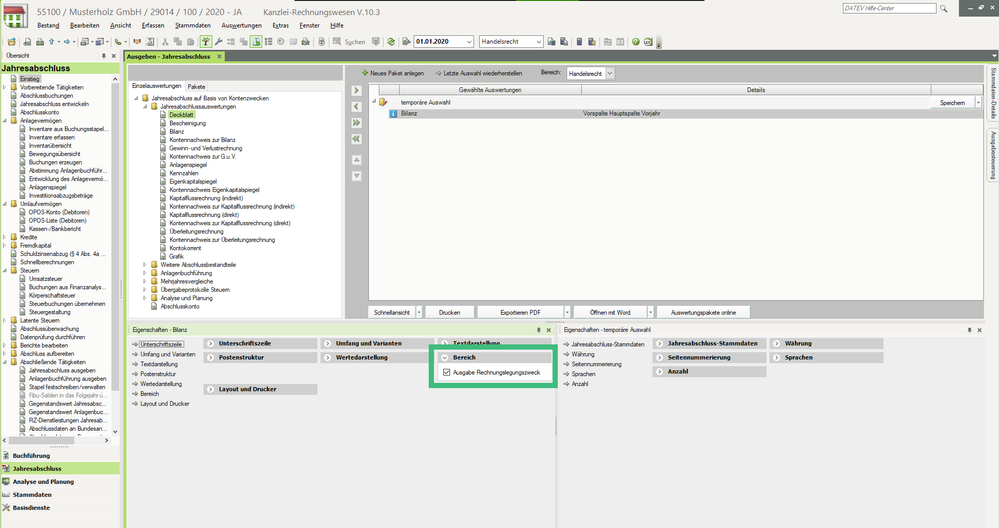Screen dimensions: 999x528
Task: Open Buchführung navigation section
Action: [60, 455]
